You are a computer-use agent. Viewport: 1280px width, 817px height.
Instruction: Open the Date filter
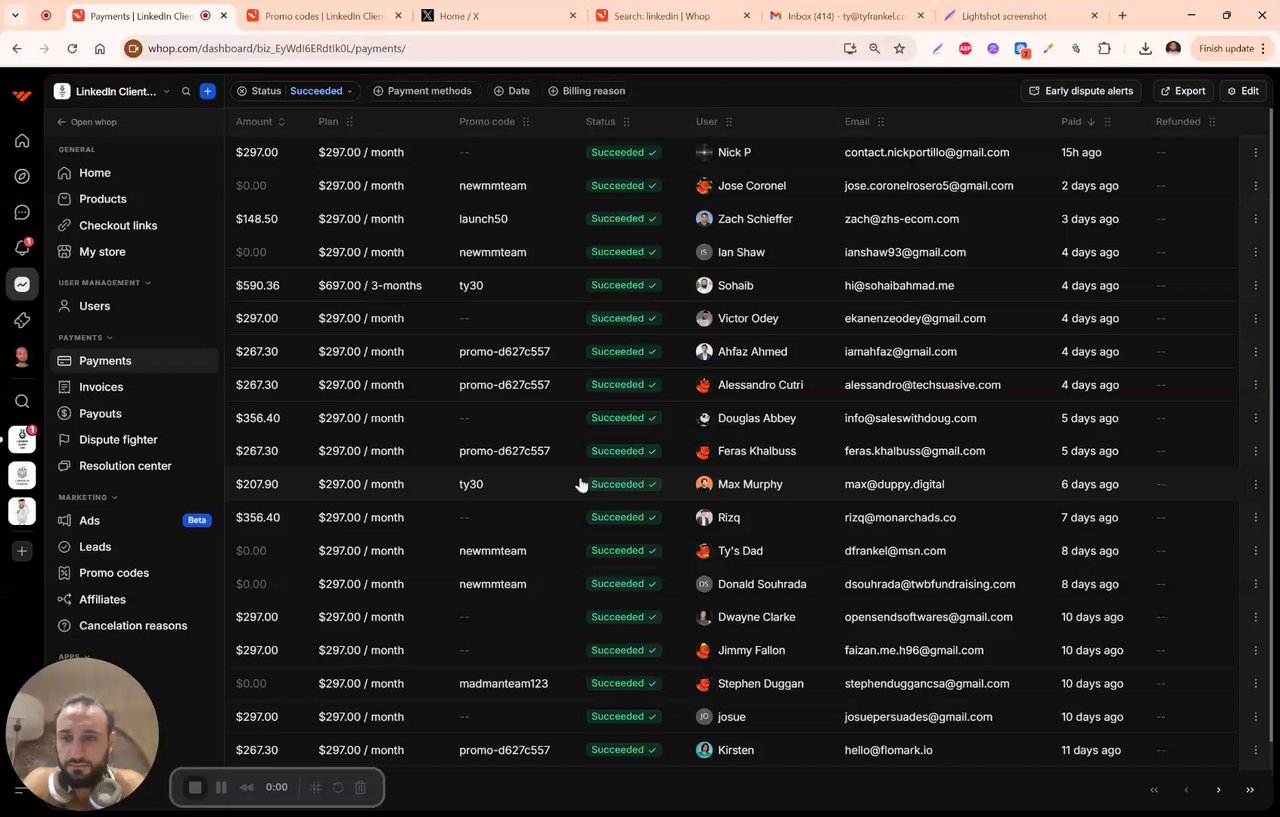pos(512,91)
